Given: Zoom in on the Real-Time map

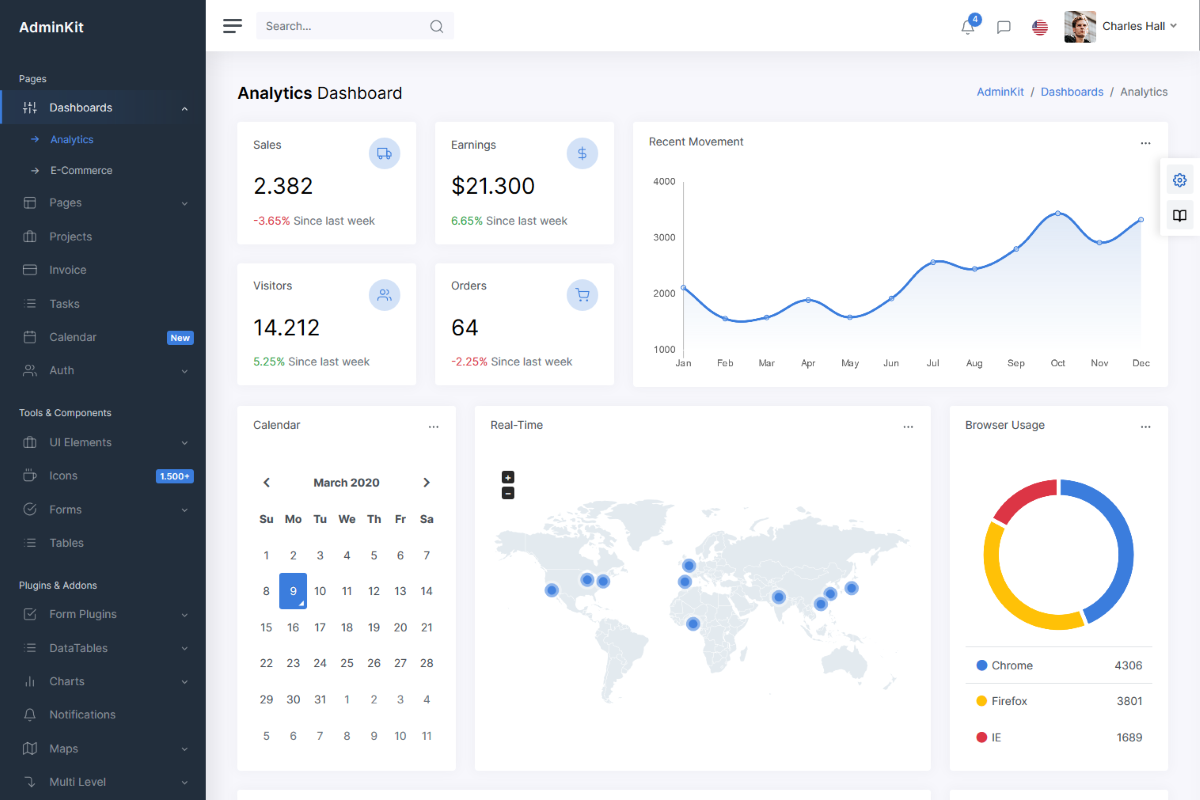Looking at the screenshot, I should point(508,477).
